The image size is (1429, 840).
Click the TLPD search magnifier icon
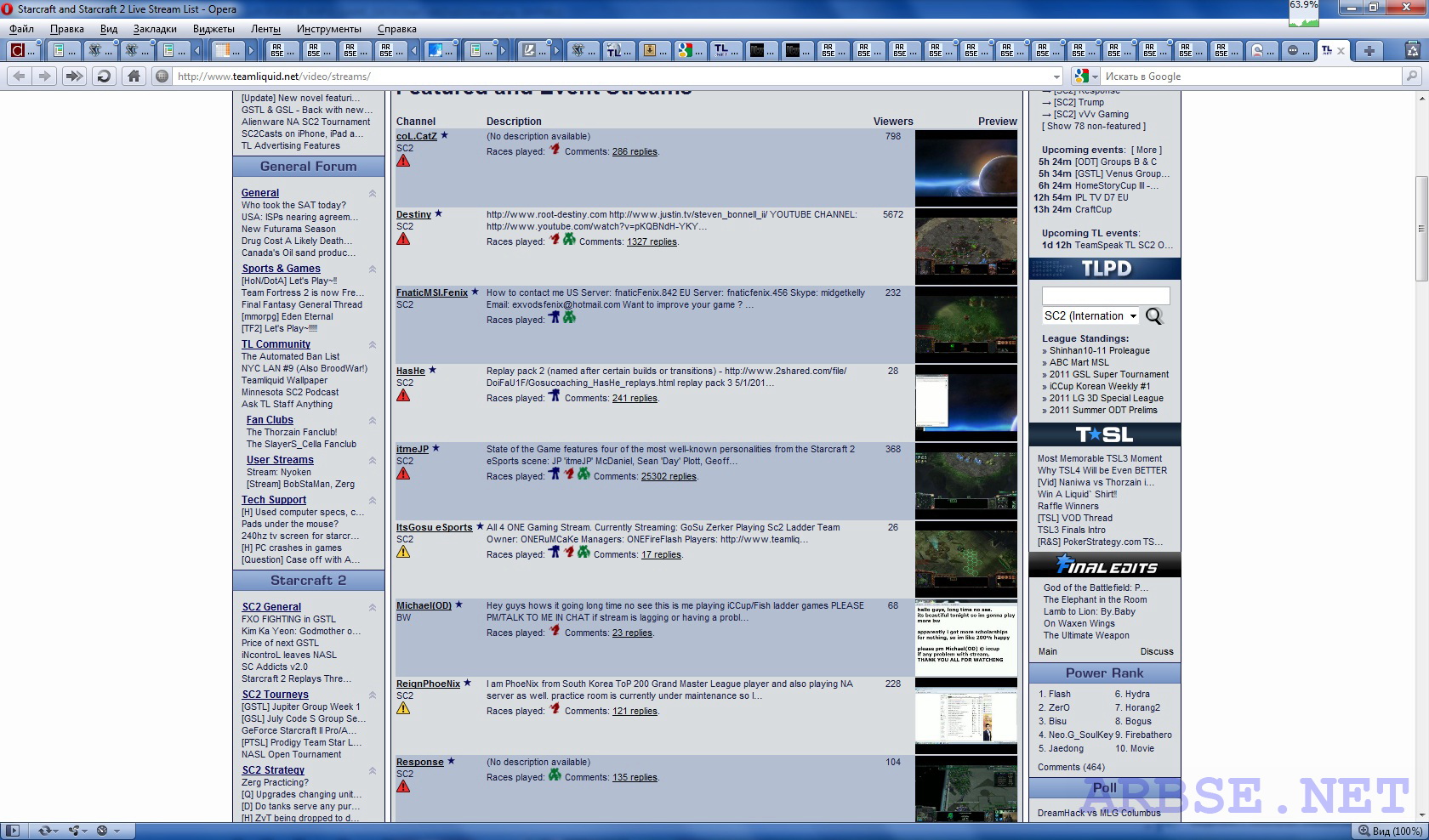(1153, 316)
